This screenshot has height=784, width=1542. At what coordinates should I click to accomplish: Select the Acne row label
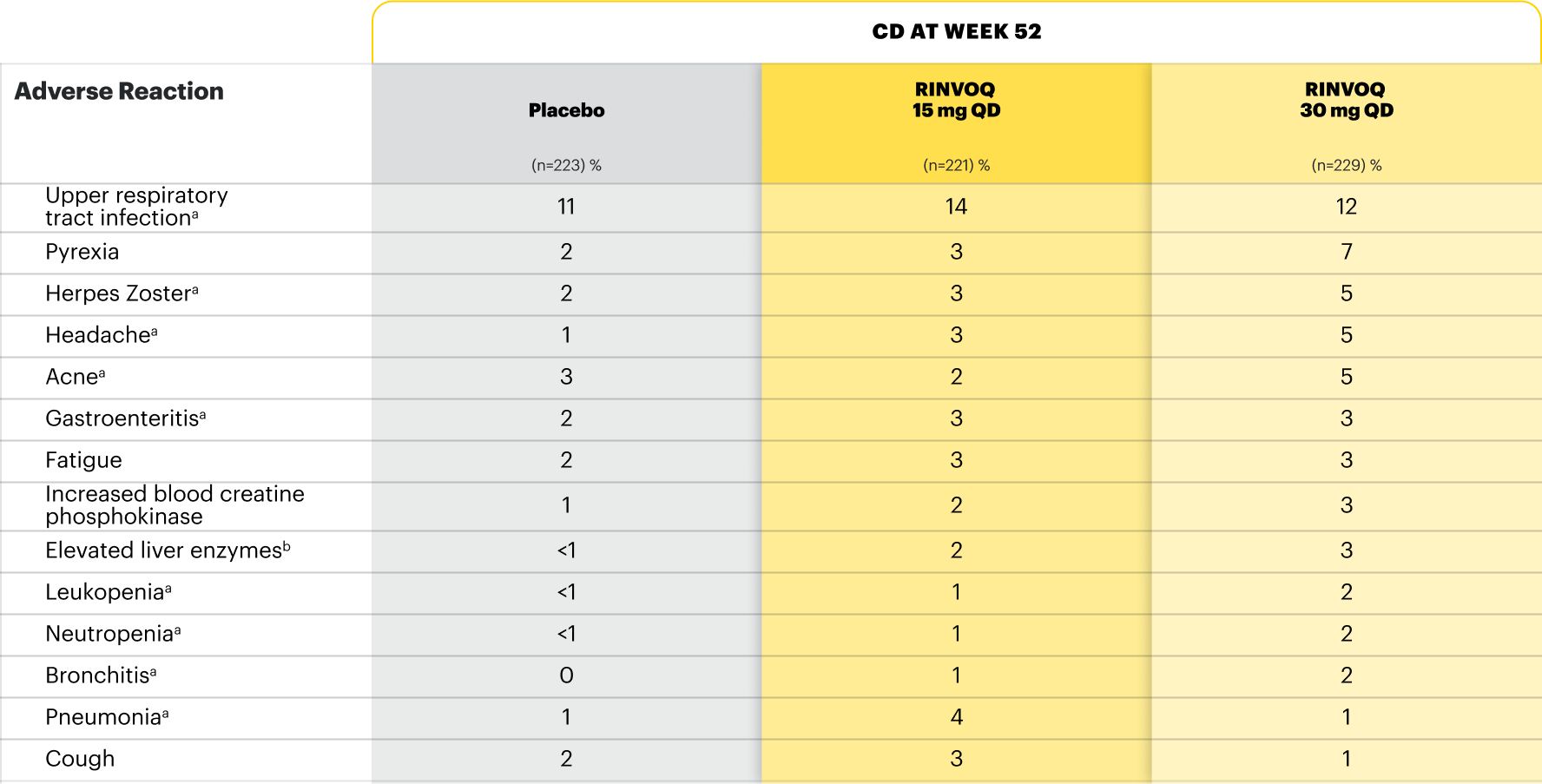point(76,377)
